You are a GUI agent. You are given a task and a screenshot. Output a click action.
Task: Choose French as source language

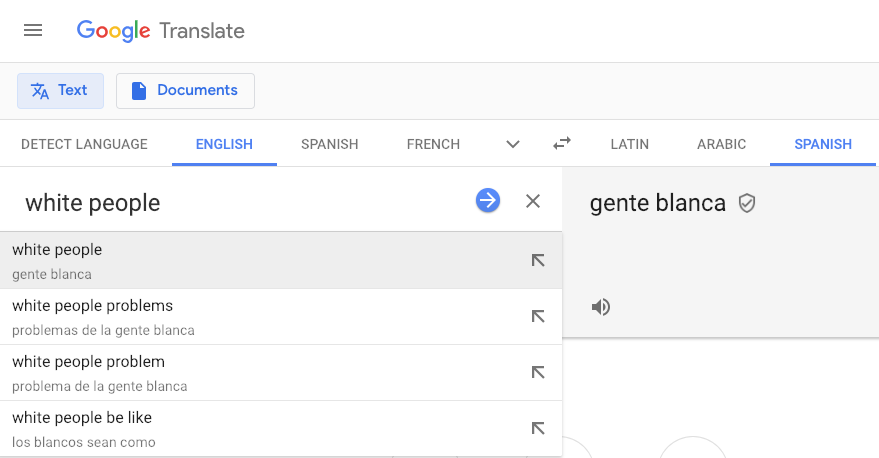(433, 144)
